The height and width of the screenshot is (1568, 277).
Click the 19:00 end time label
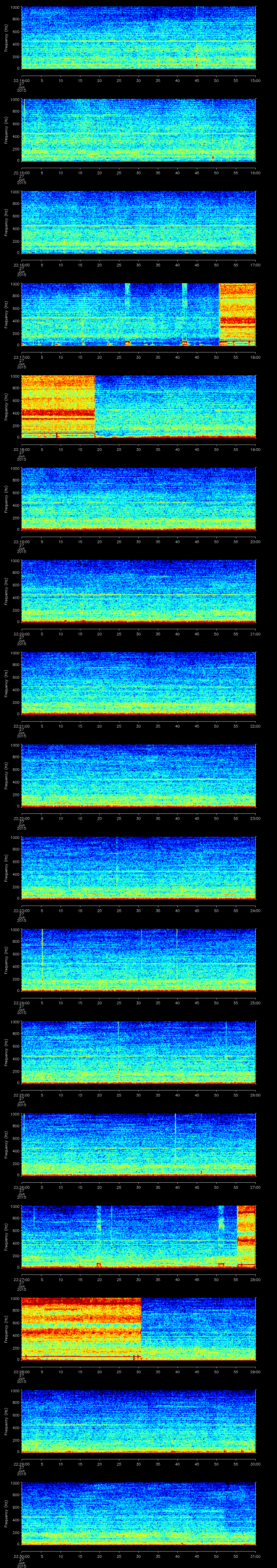(256, 449)
